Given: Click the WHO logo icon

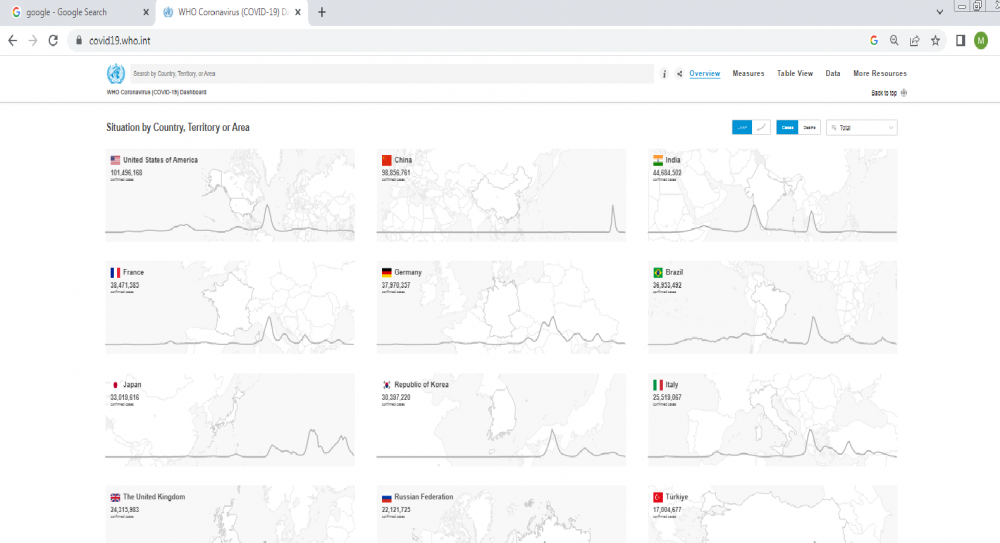Looking at the screenshot, I should [116, 74].
